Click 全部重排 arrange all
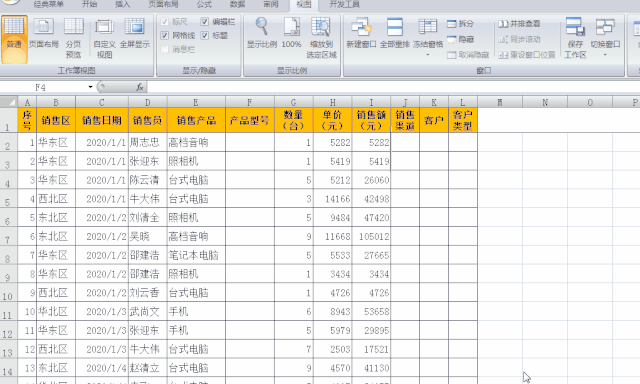640x384 pixels. [395, 33]
